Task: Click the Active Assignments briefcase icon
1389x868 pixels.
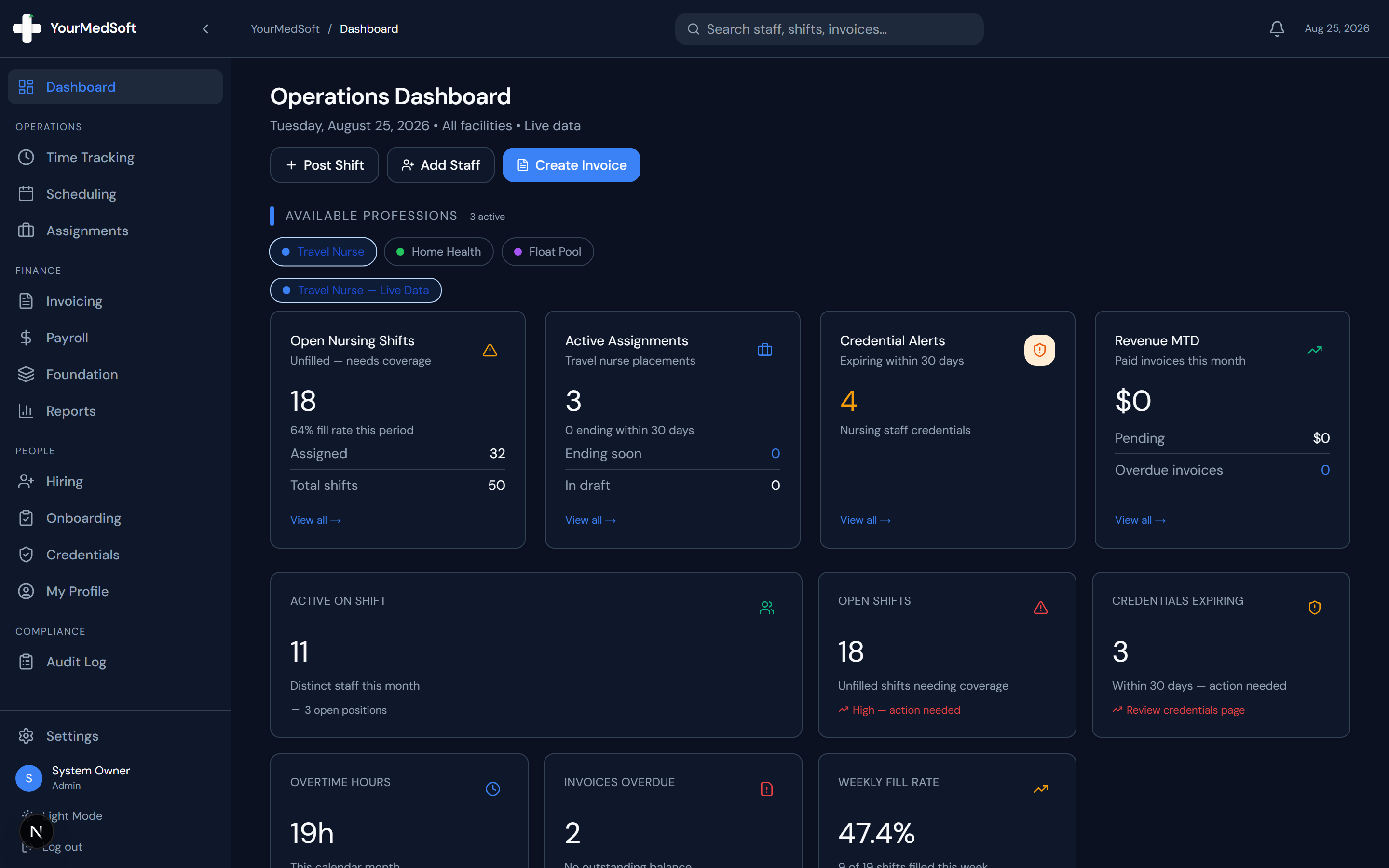Action: click(x=764, y=350)
